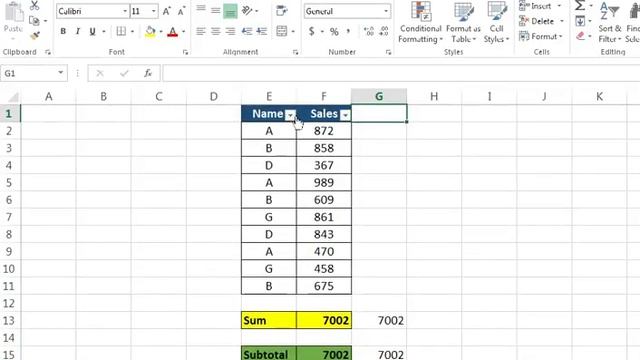640x360 pixels.
Task: Click Insert Function fx icon
Action: coord(148,73)
